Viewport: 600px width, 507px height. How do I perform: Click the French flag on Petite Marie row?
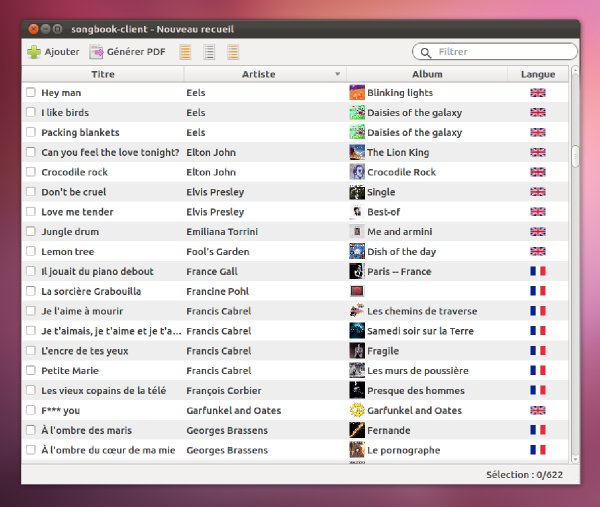point(538,370)
